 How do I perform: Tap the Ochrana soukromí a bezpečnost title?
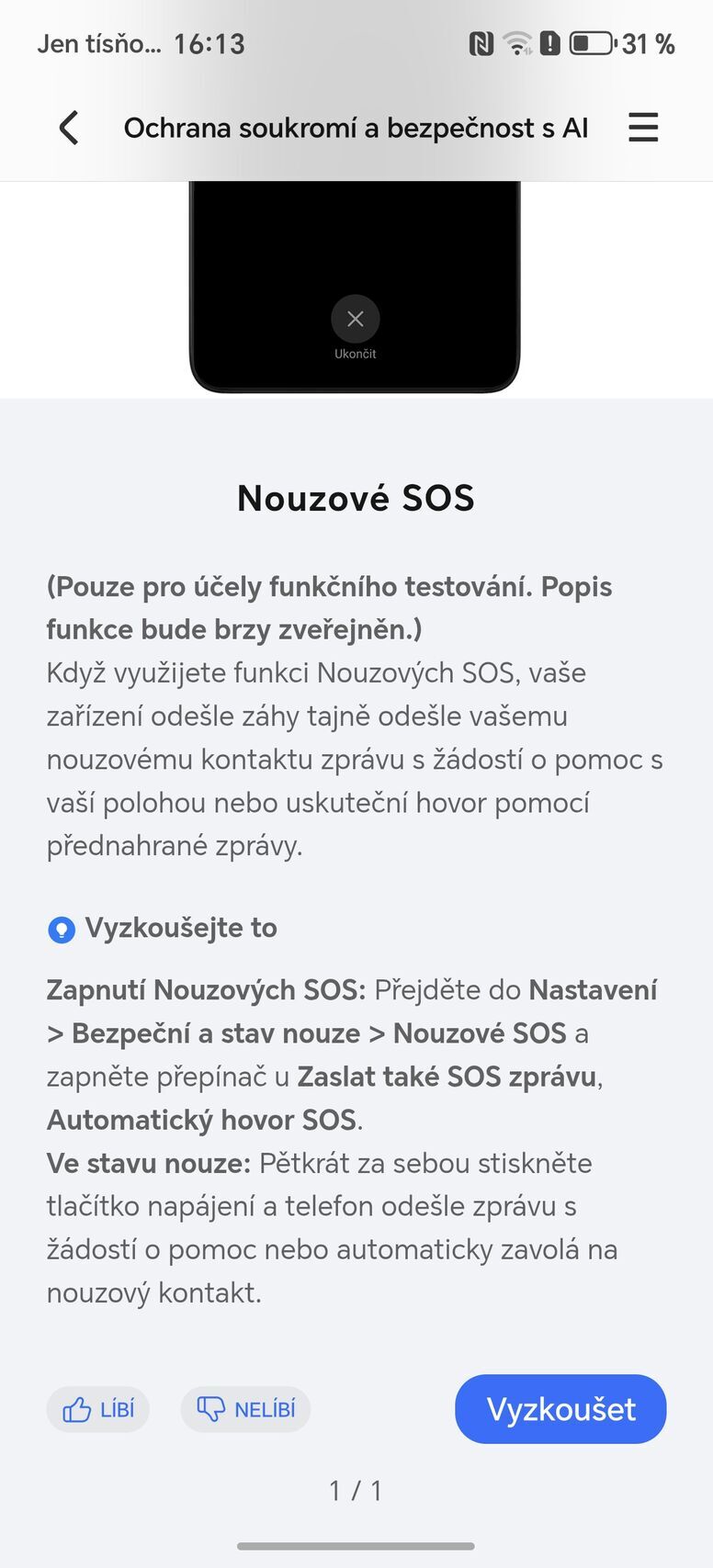click(x=356, y=128)
